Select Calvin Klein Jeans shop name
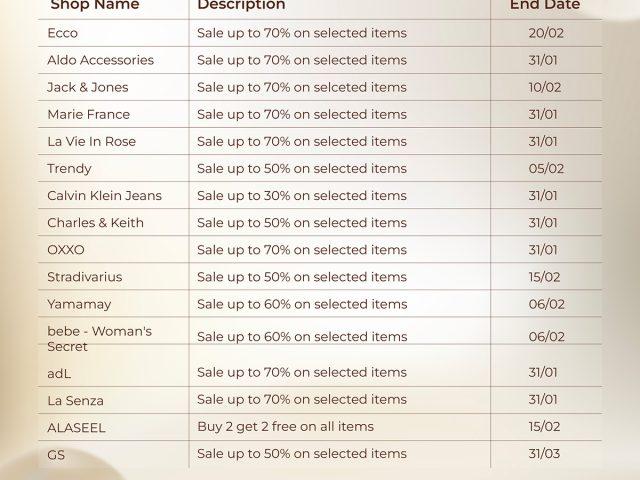 coord(104,195)
